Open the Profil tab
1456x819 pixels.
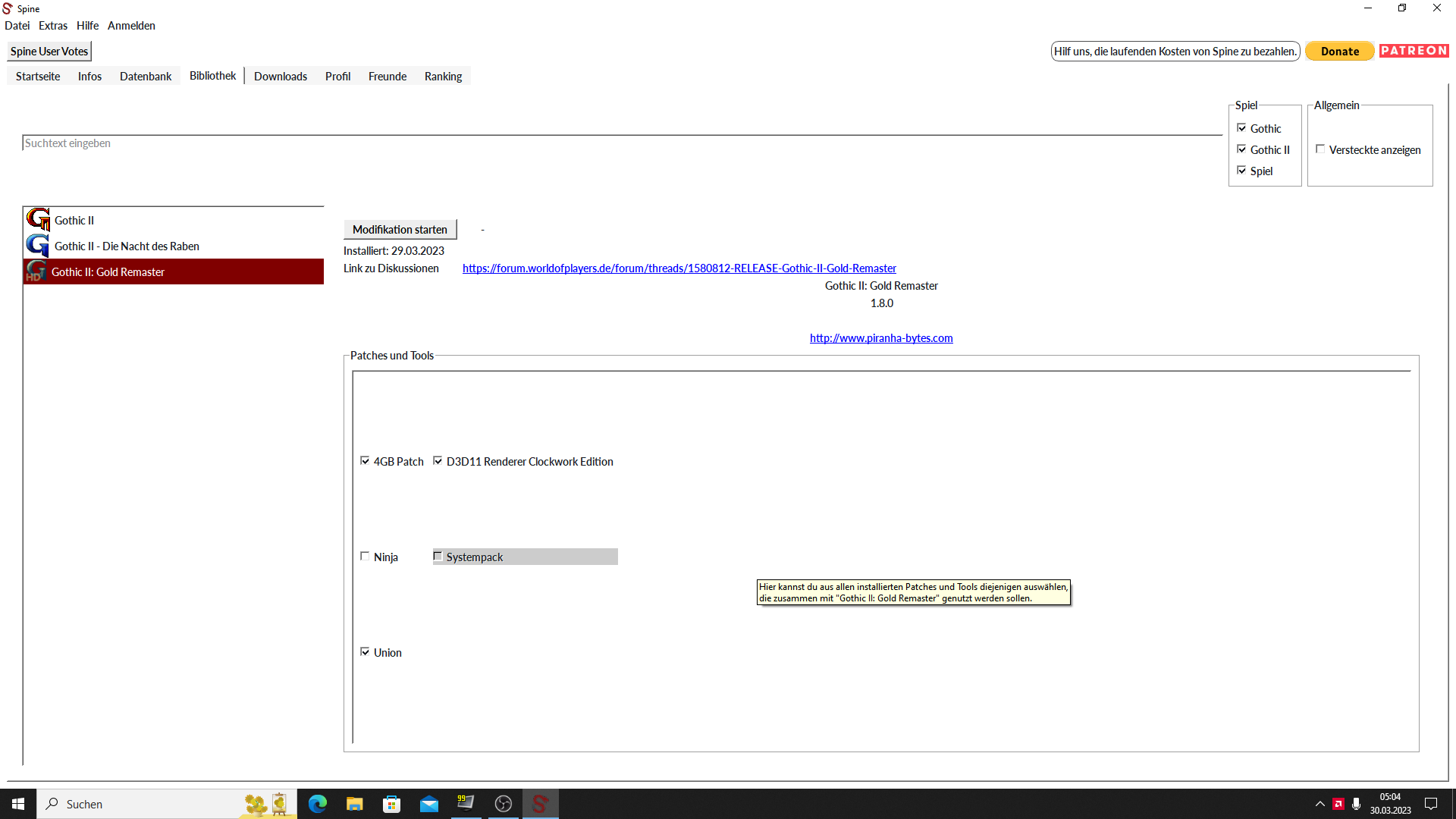coord(337,76)
